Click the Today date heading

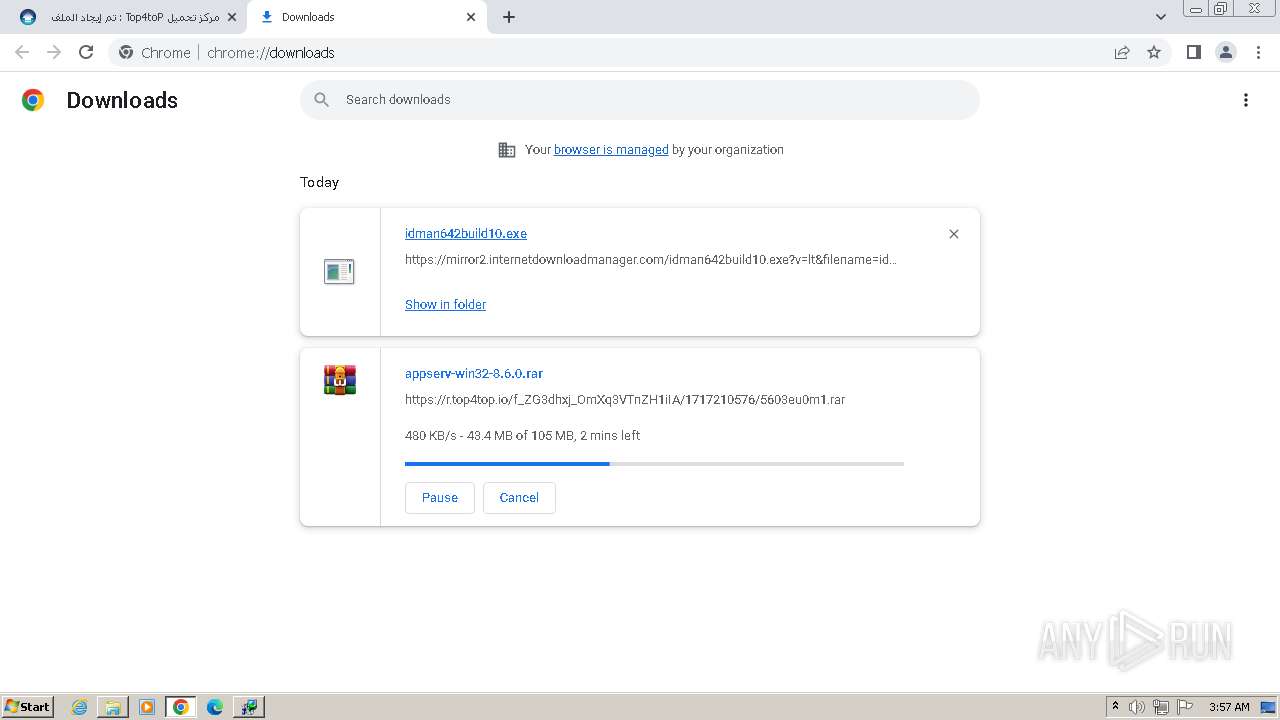click(319, 182)
